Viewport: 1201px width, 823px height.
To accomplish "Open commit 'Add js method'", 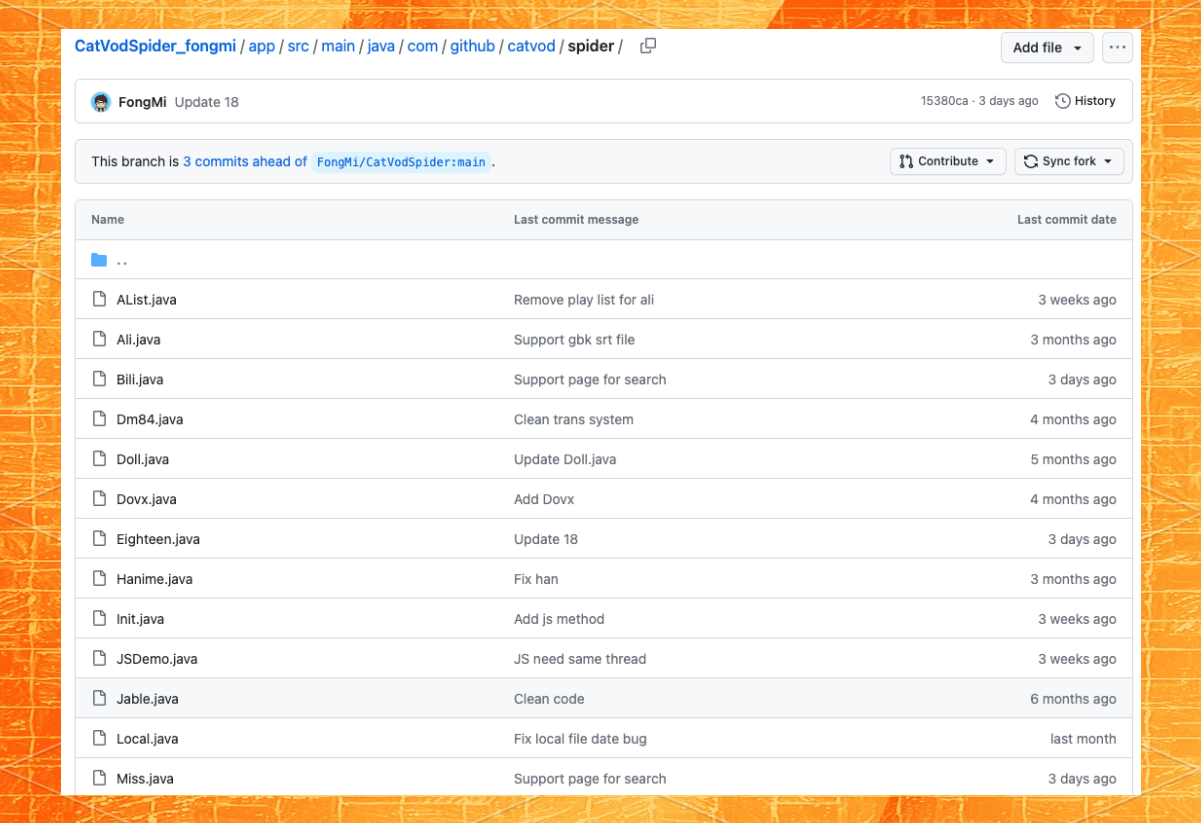I will pyautogui.click(x=559, y=619).
